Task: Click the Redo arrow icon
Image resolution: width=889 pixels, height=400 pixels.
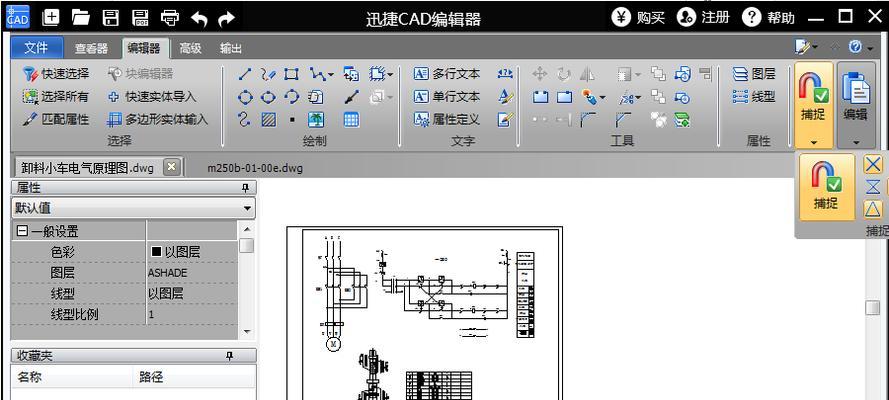Action: pyautogui.click(x=227, y=19)
